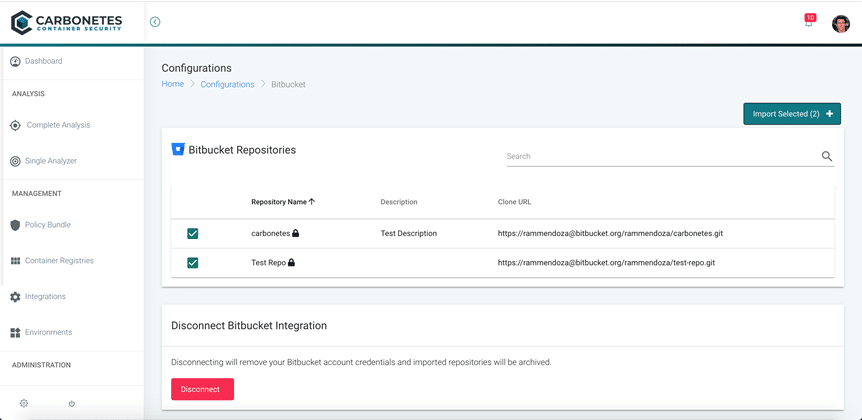Uncheck the Test Repo checkbox
Image resolution: width=862 pixels, height=420 pixels.
coord(192,263)
